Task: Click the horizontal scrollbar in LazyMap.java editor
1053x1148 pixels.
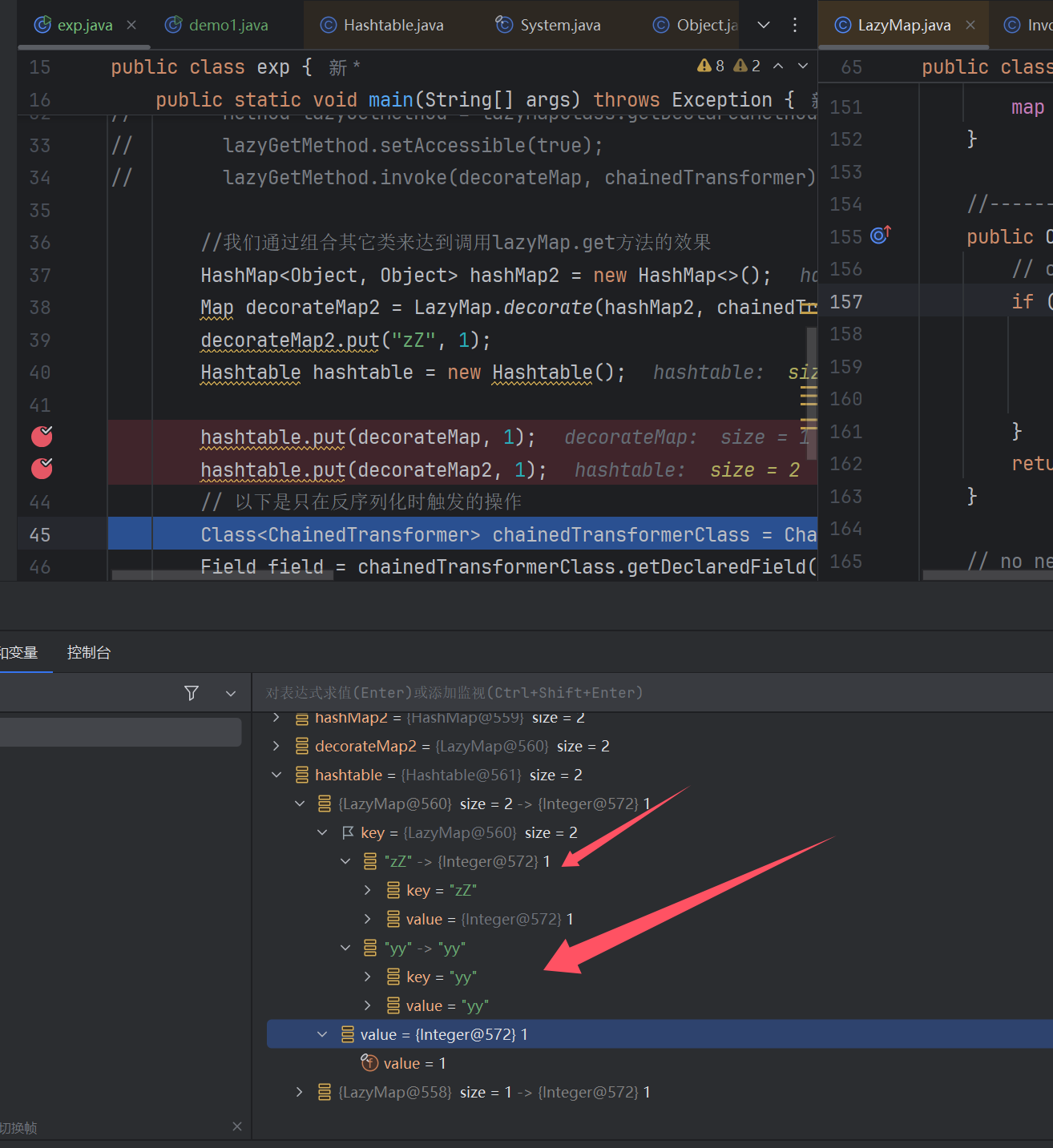Action: pos(987,574)
